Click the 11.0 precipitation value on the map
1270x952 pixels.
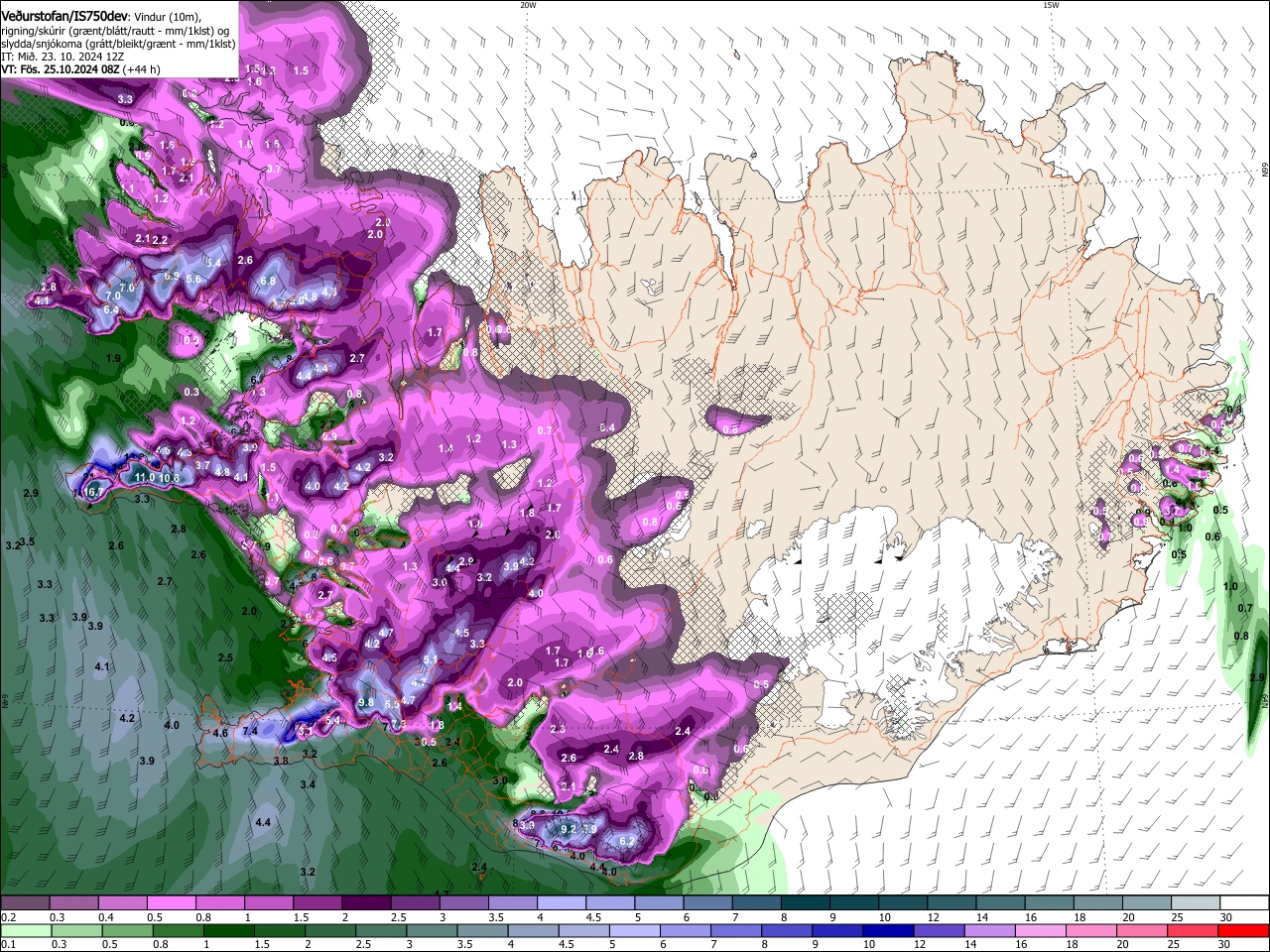tap(145, 477)
